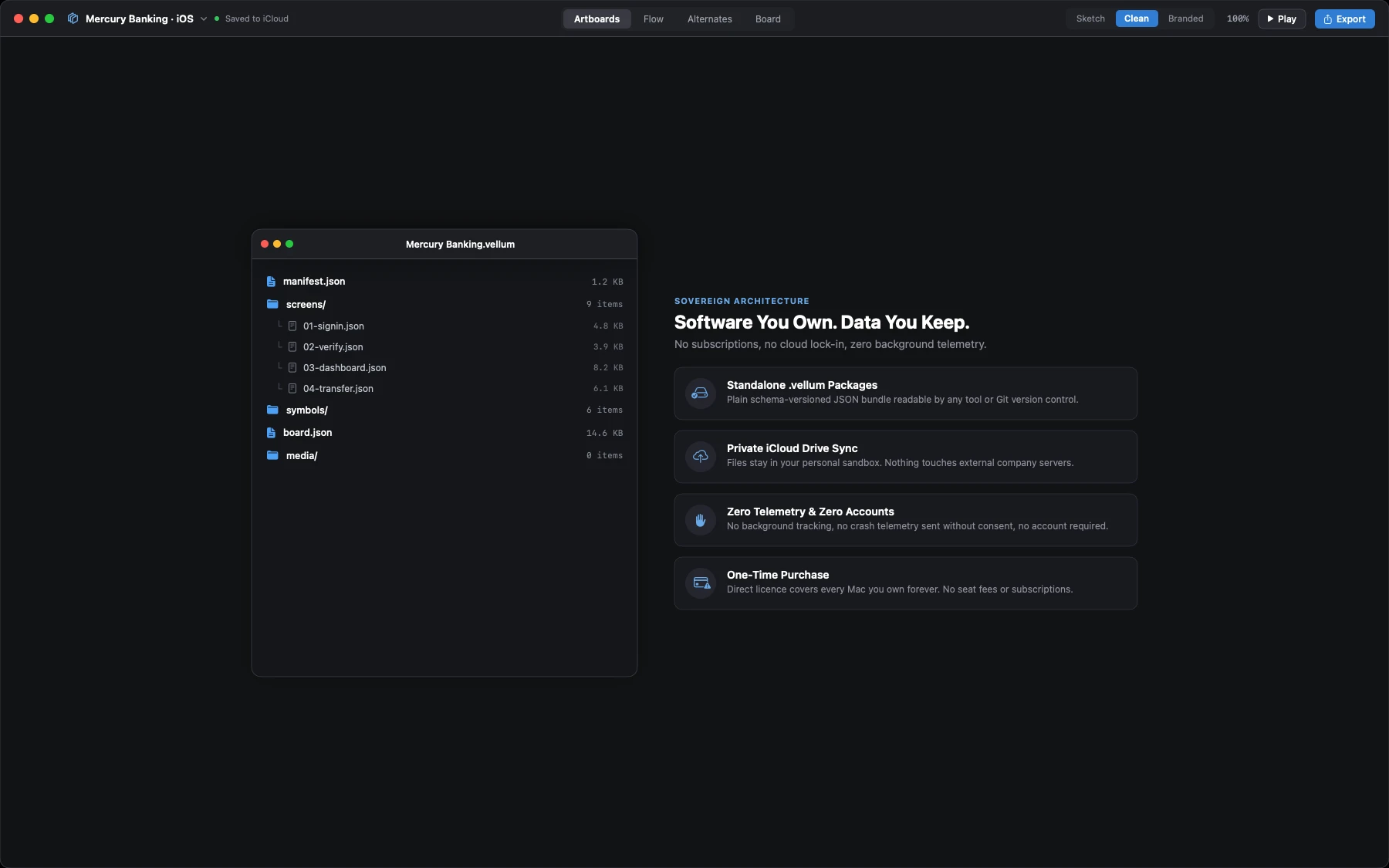
Task: Click the manifest.json file icon
Action: 271,282
